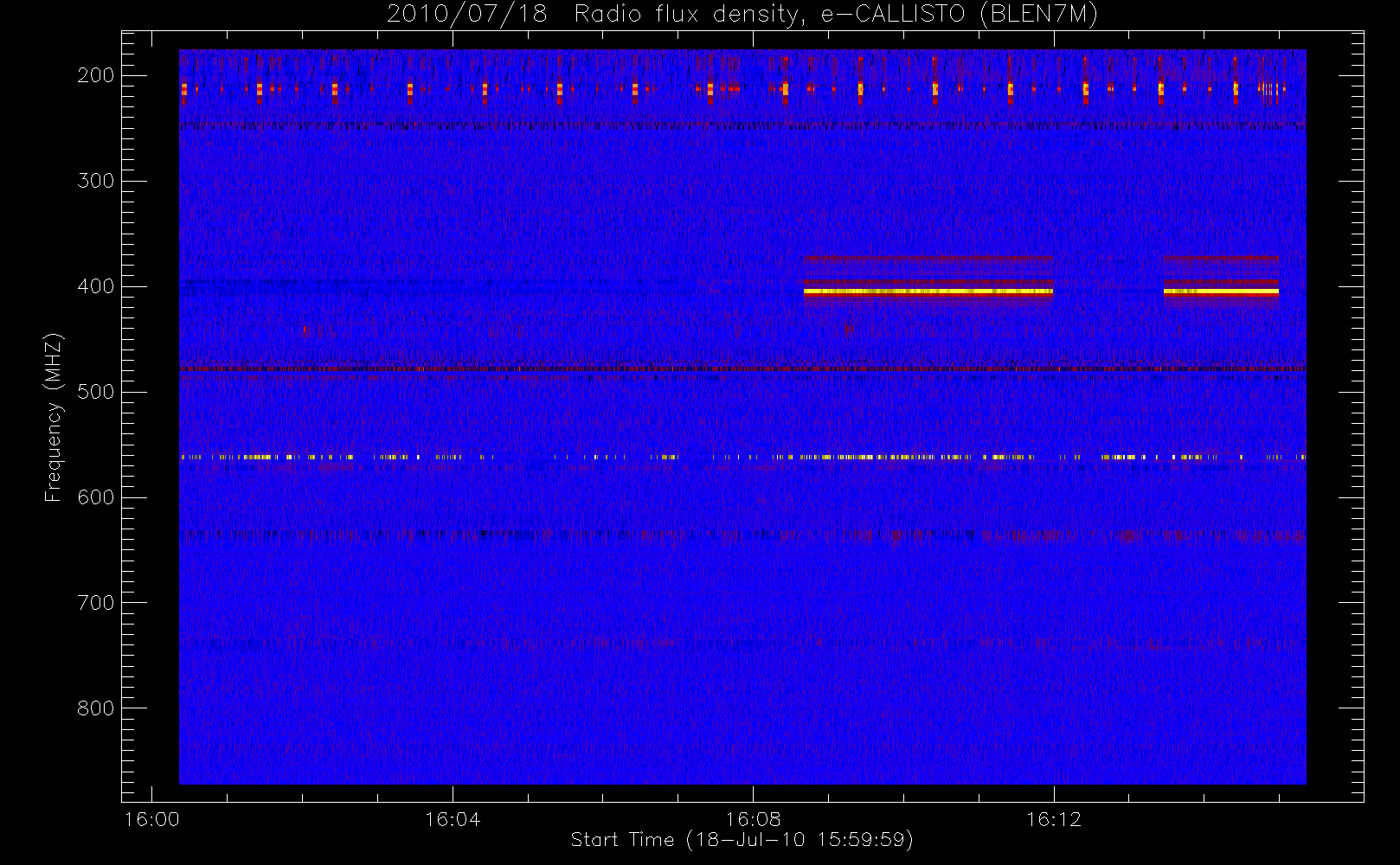Click the 'Start Time (18-Jul-10 15:59:59)' label
This screenshot has width=1400, height=865.
point(742,840)
